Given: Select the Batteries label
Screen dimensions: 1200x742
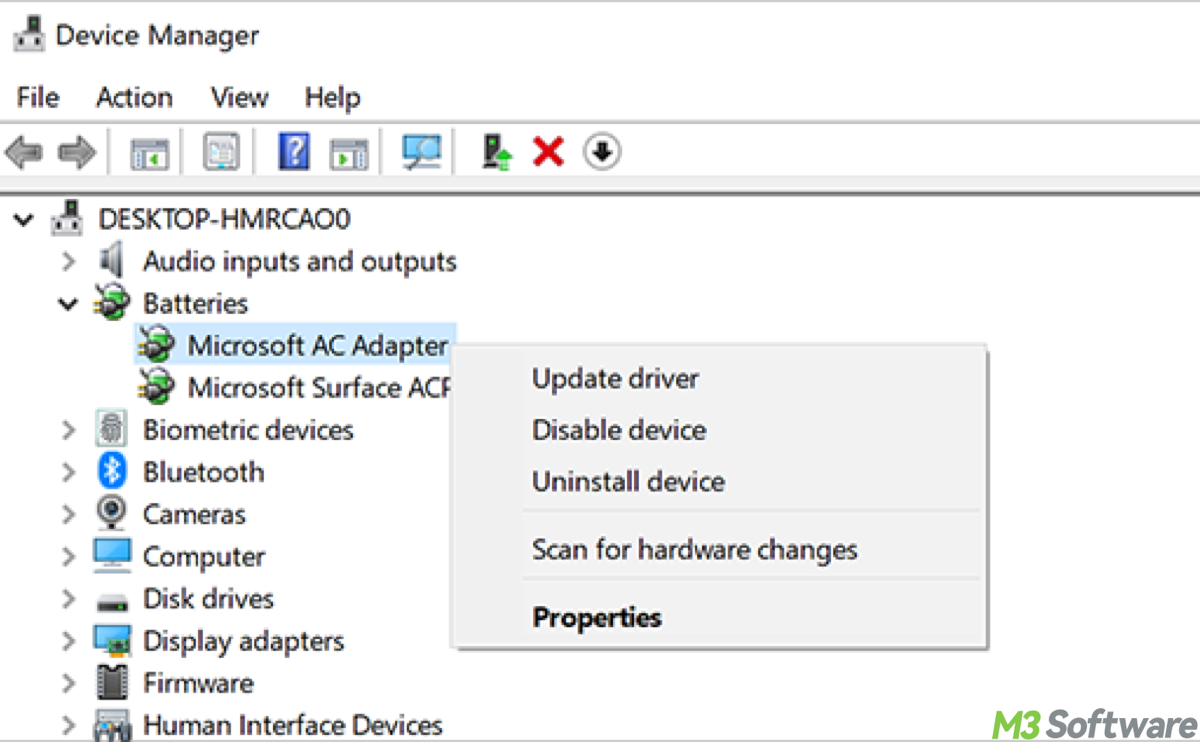Looking at the screenshot, I should [195, 303].
